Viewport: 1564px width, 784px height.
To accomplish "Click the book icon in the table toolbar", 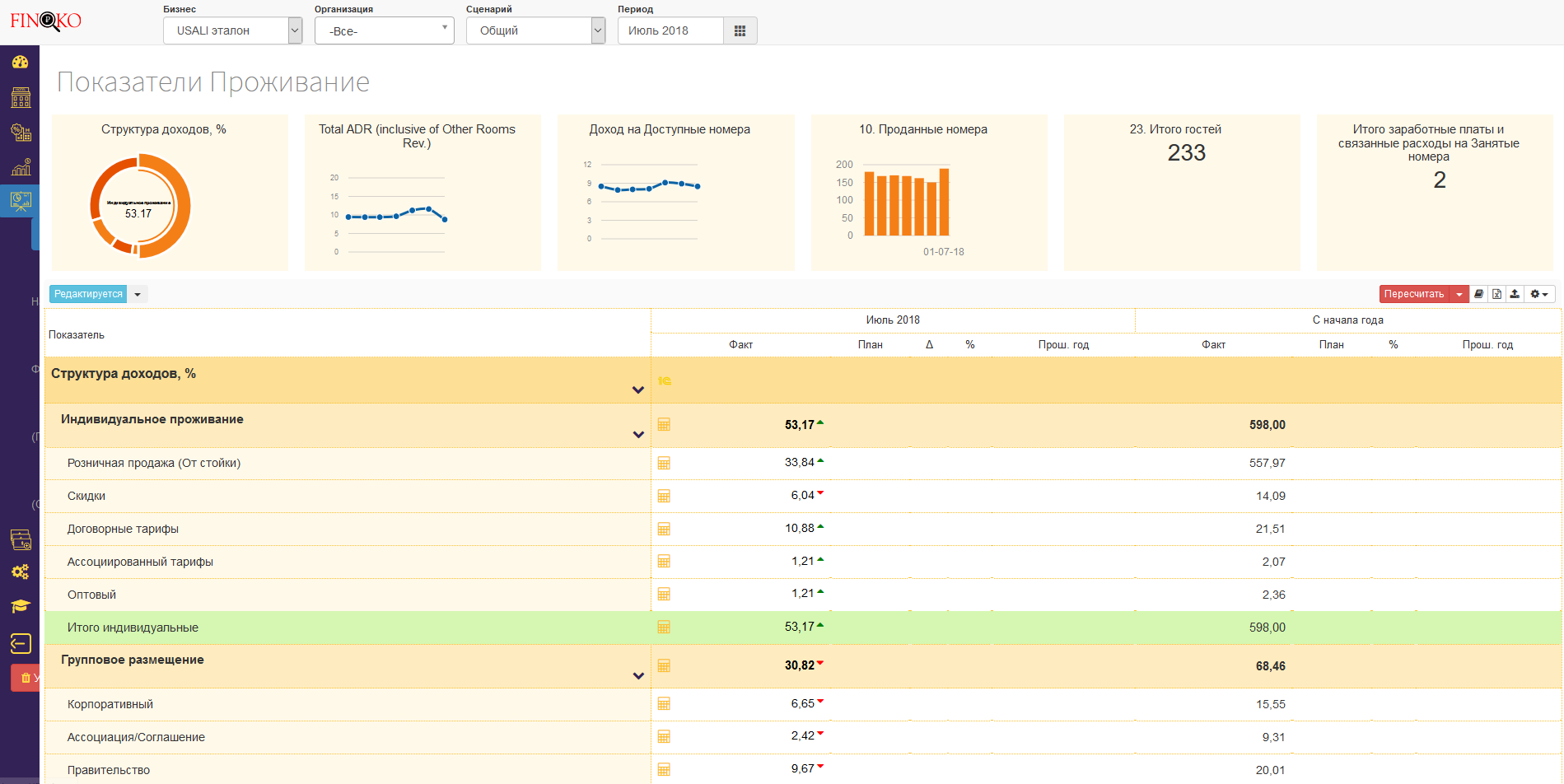I will (1478, 294).
